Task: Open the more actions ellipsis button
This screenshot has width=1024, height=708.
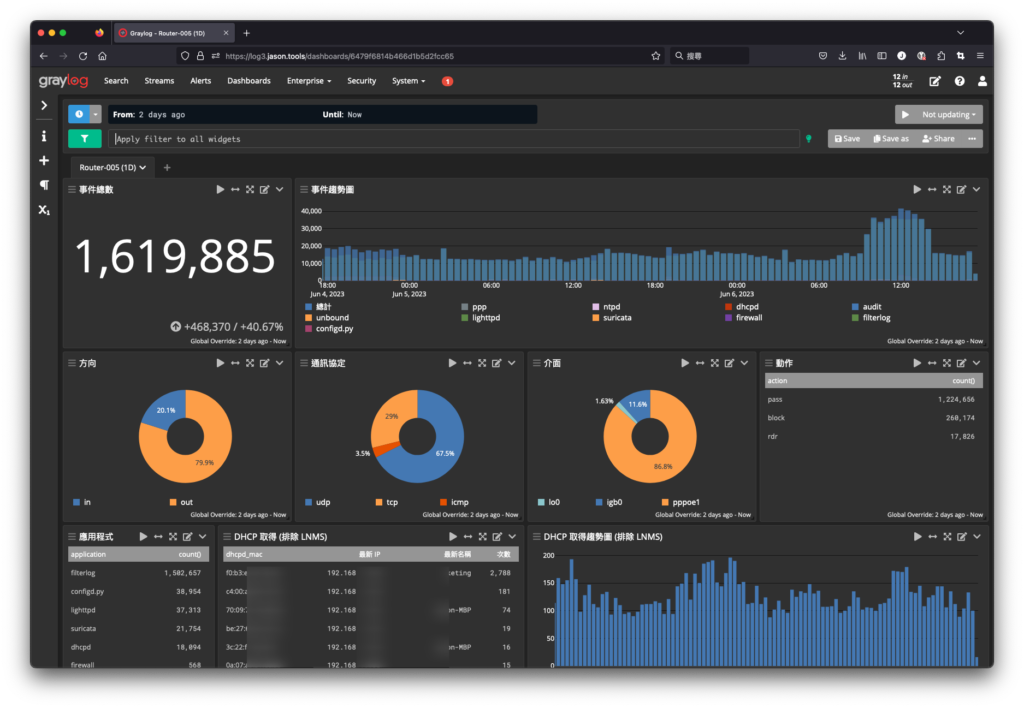Action: pos(972,138)
